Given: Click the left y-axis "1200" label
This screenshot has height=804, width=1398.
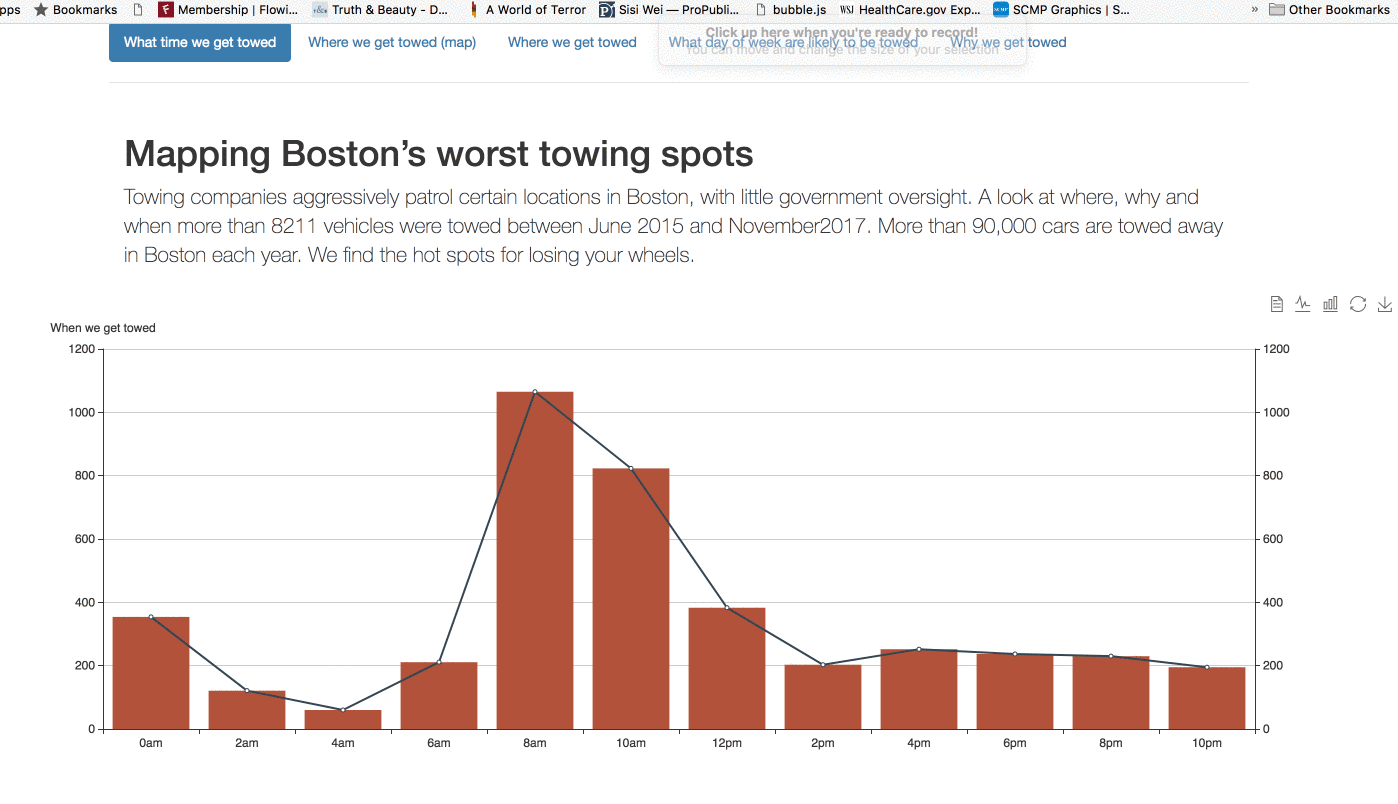Looking at the screenshot, I should point(82,349).
